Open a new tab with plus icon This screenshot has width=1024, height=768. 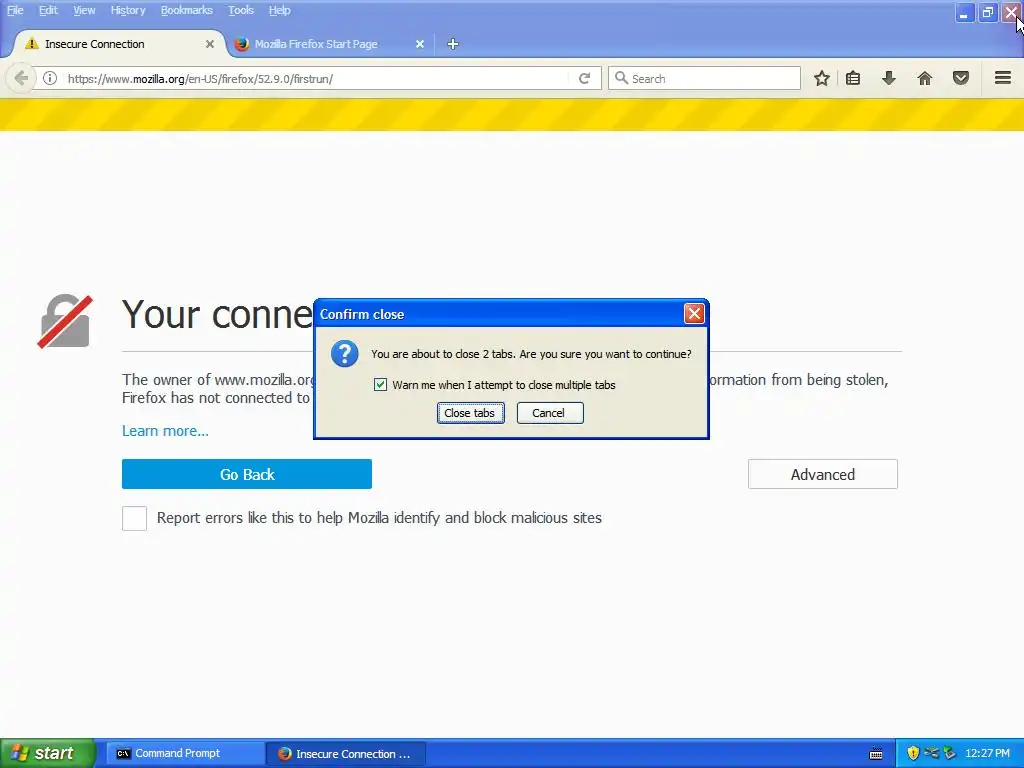453,44
